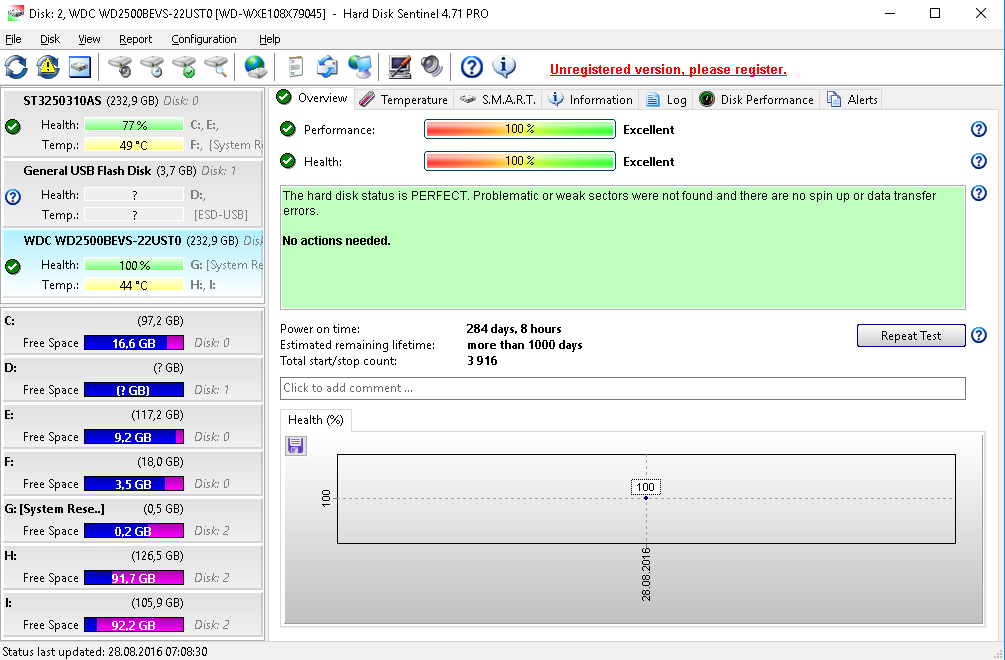The image size is (1005, 660).
Task: Open the Configuration menu
Action: pyautogui.click(x=204, y=39)
